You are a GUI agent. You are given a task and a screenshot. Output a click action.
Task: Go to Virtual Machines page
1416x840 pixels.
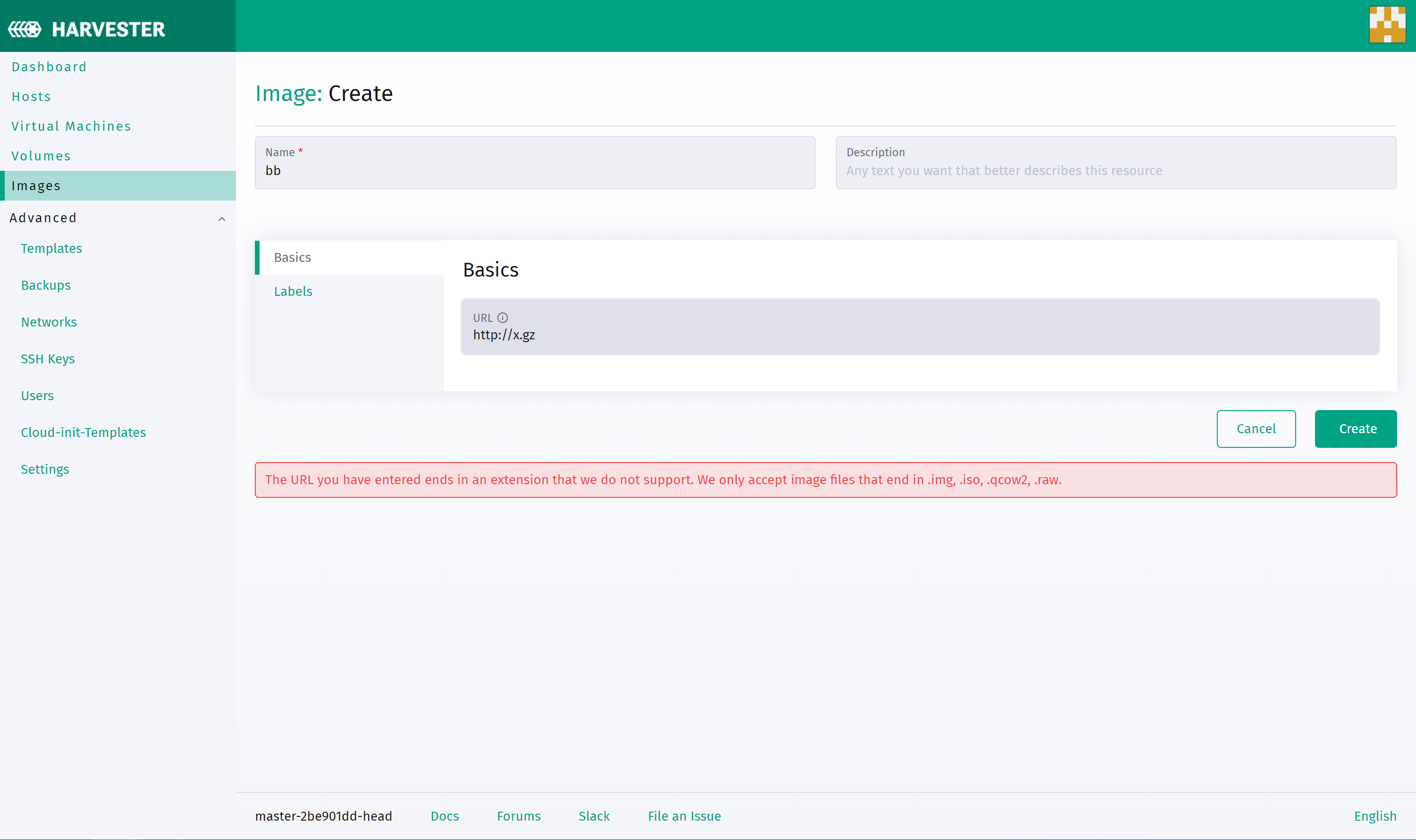pyautogui.click(x=71, y=126)
